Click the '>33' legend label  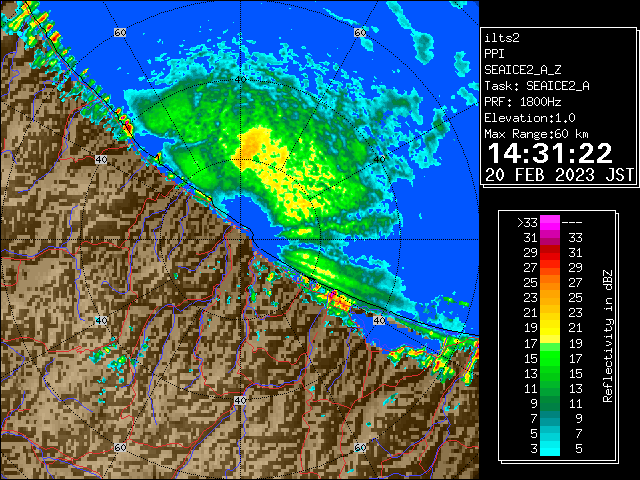527,223
